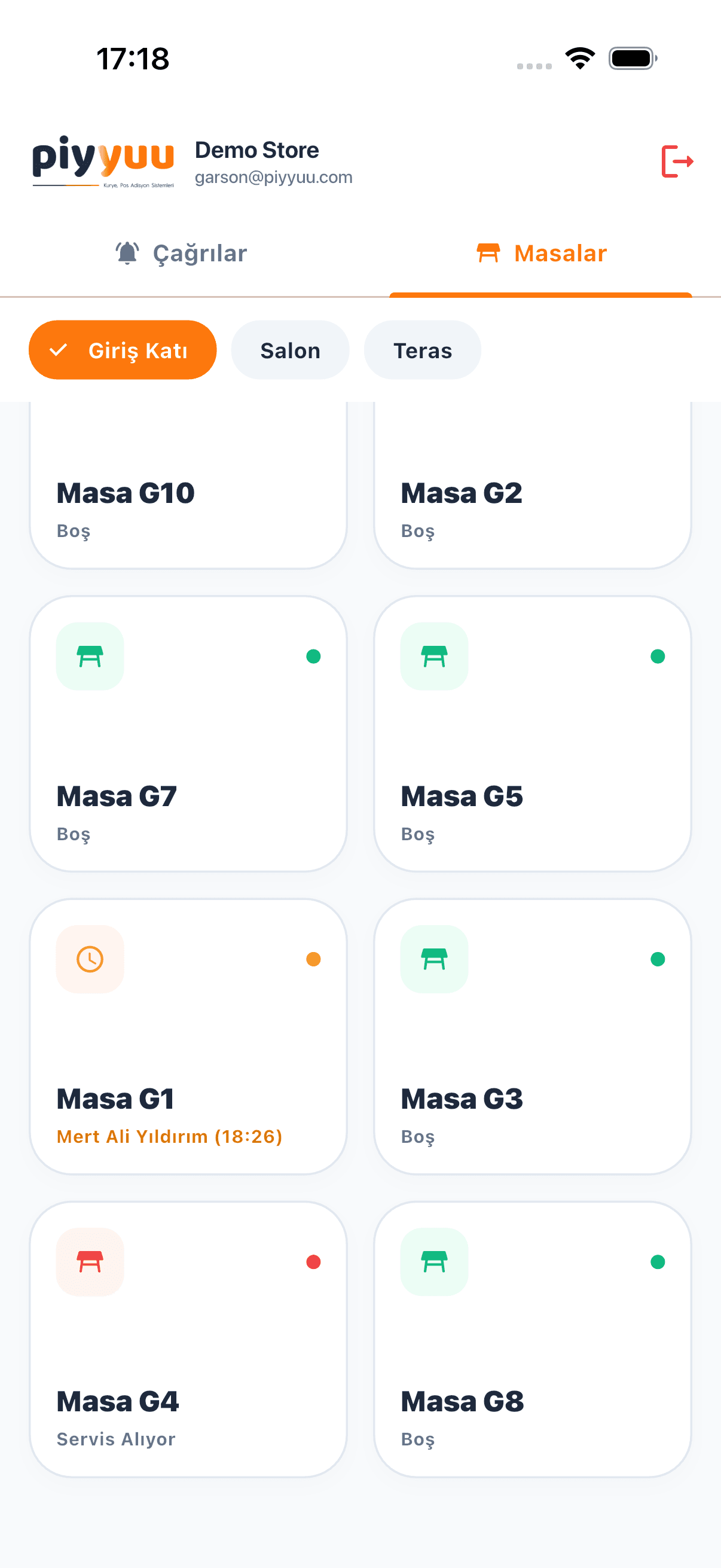Tap the red logout icon

(677, 161)
